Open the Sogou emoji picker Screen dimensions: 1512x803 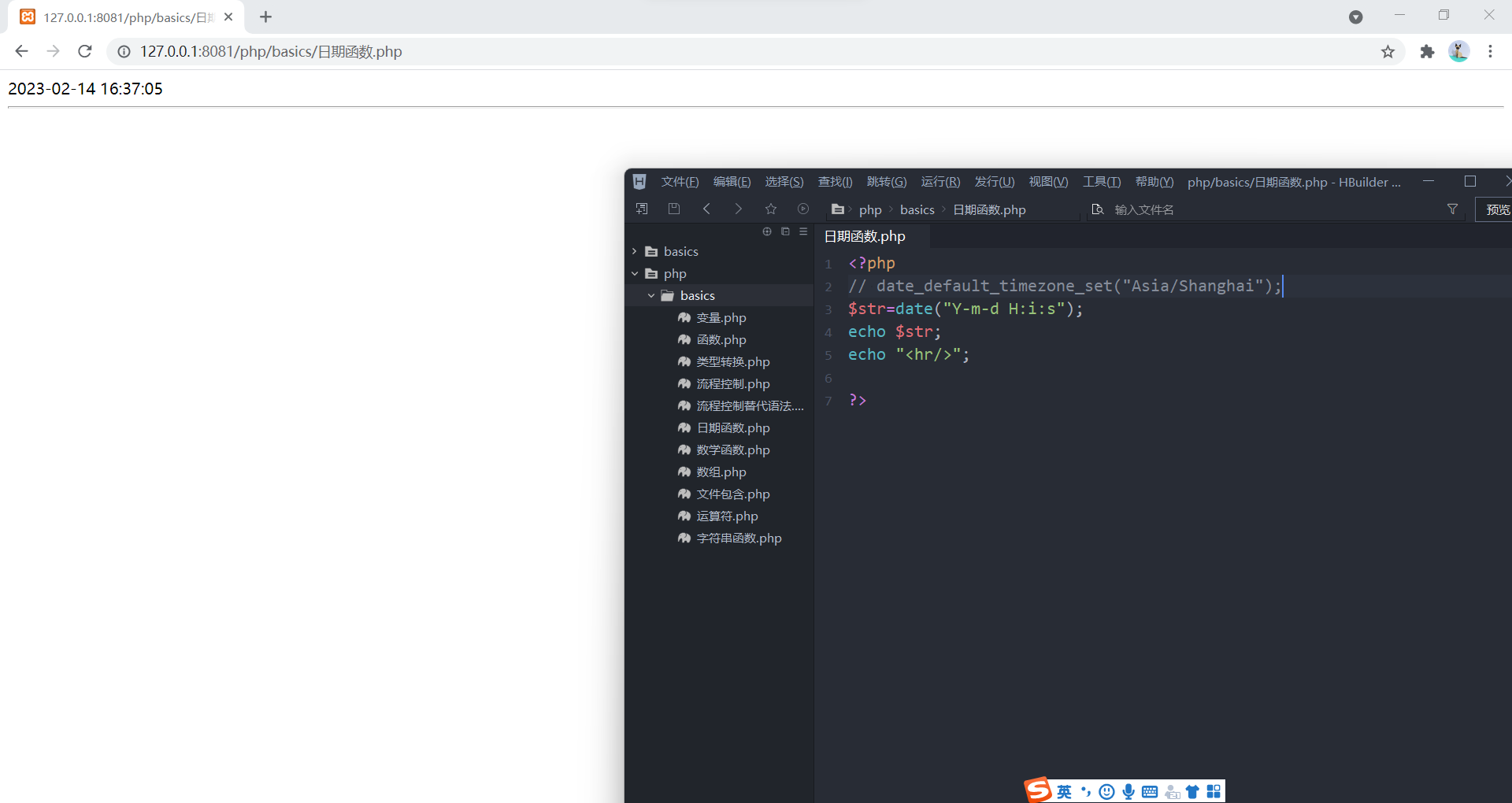click(x=1106, y=792)
